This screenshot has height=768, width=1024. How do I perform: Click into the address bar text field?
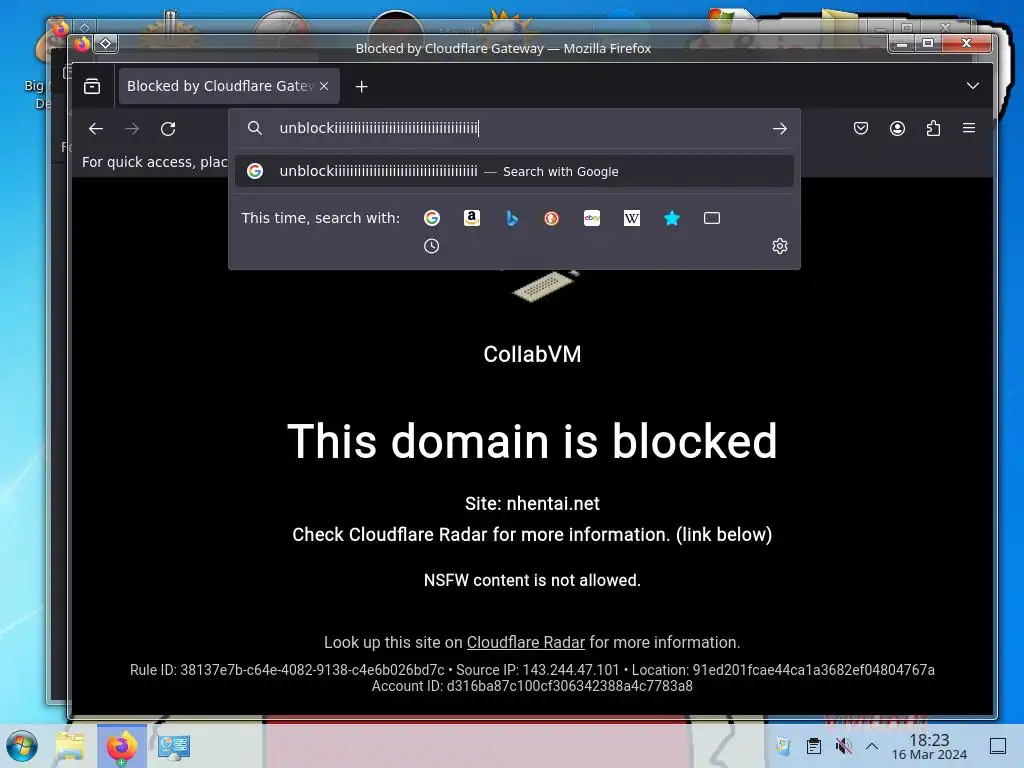pyautogui.click(x=516, y=128)
